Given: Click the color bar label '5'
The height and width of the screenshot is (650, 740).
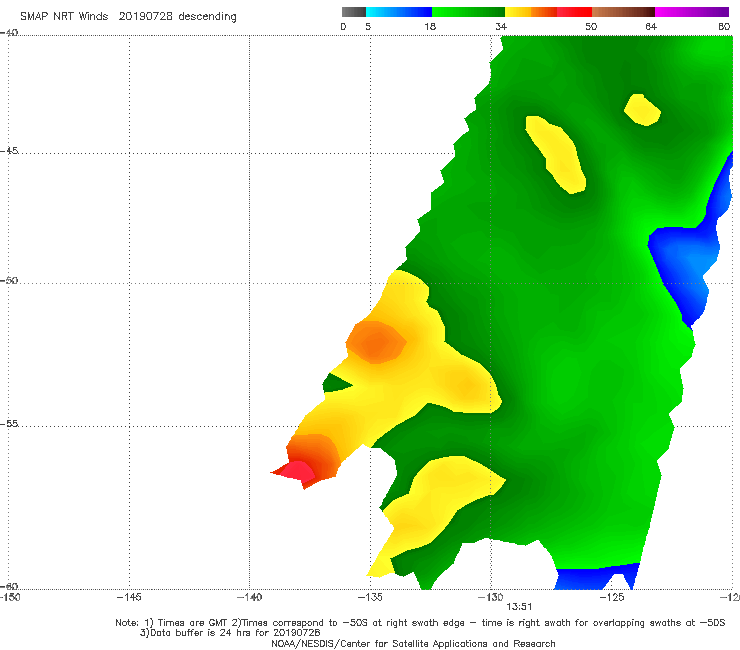Looking at the screenshot, I should pos(368,26).
